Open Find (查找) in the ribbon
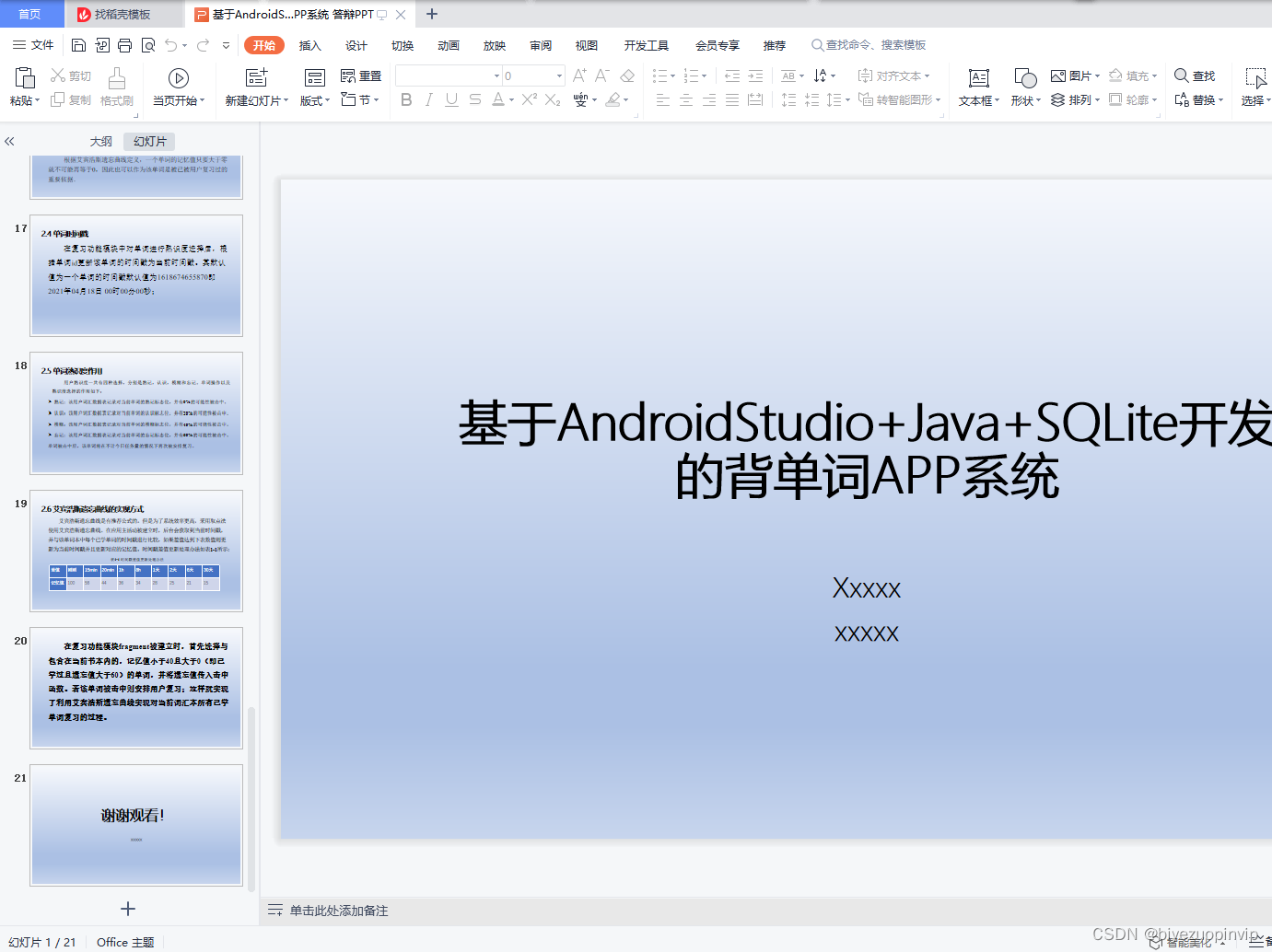This screenshot has height=952, width=1272. point(1196,75)
